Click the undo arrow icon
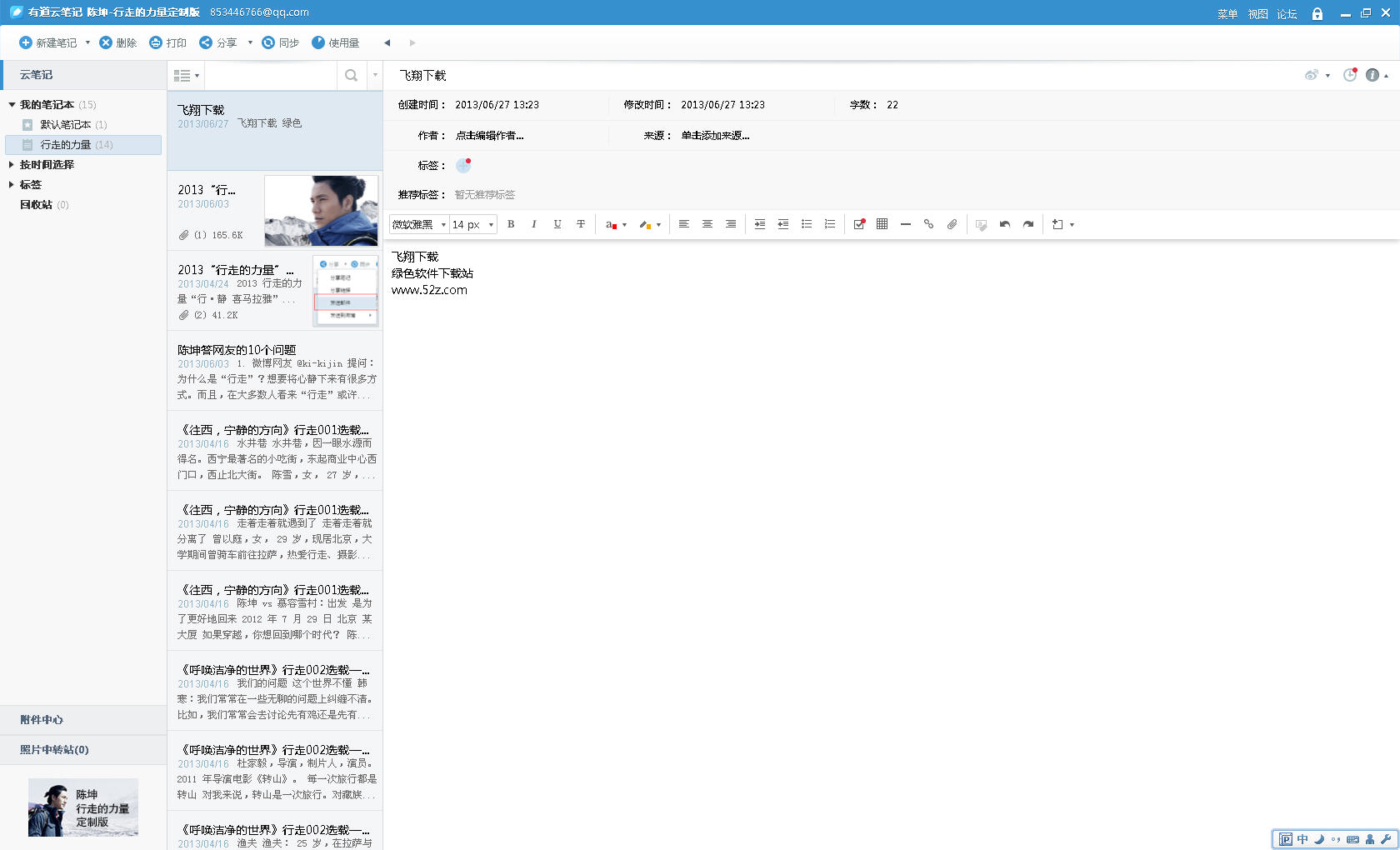The image size is (1400, 850). (x=1005, y=224)
